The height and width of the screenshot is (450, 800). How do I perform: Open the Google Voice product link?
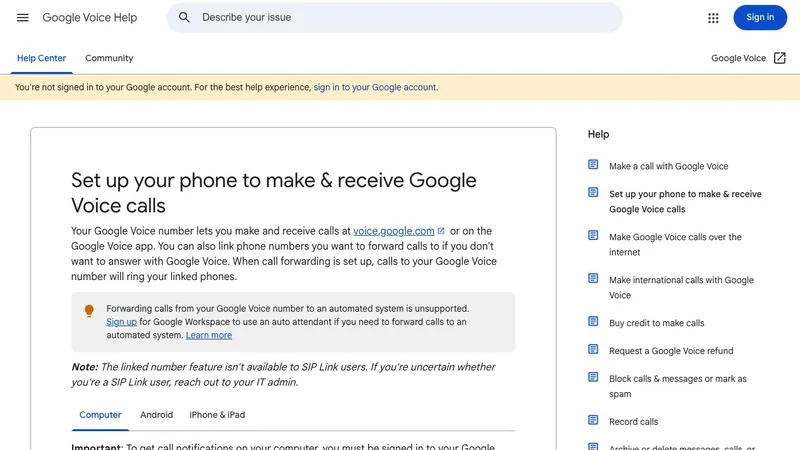coord(738,58)
